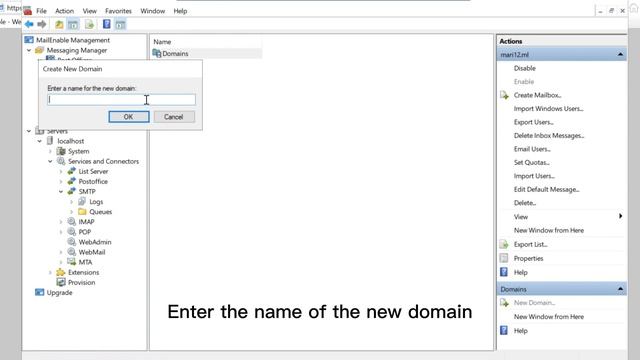Open the Window menu
This screenshot has width=640, height=360.
[x=153, y=11]
